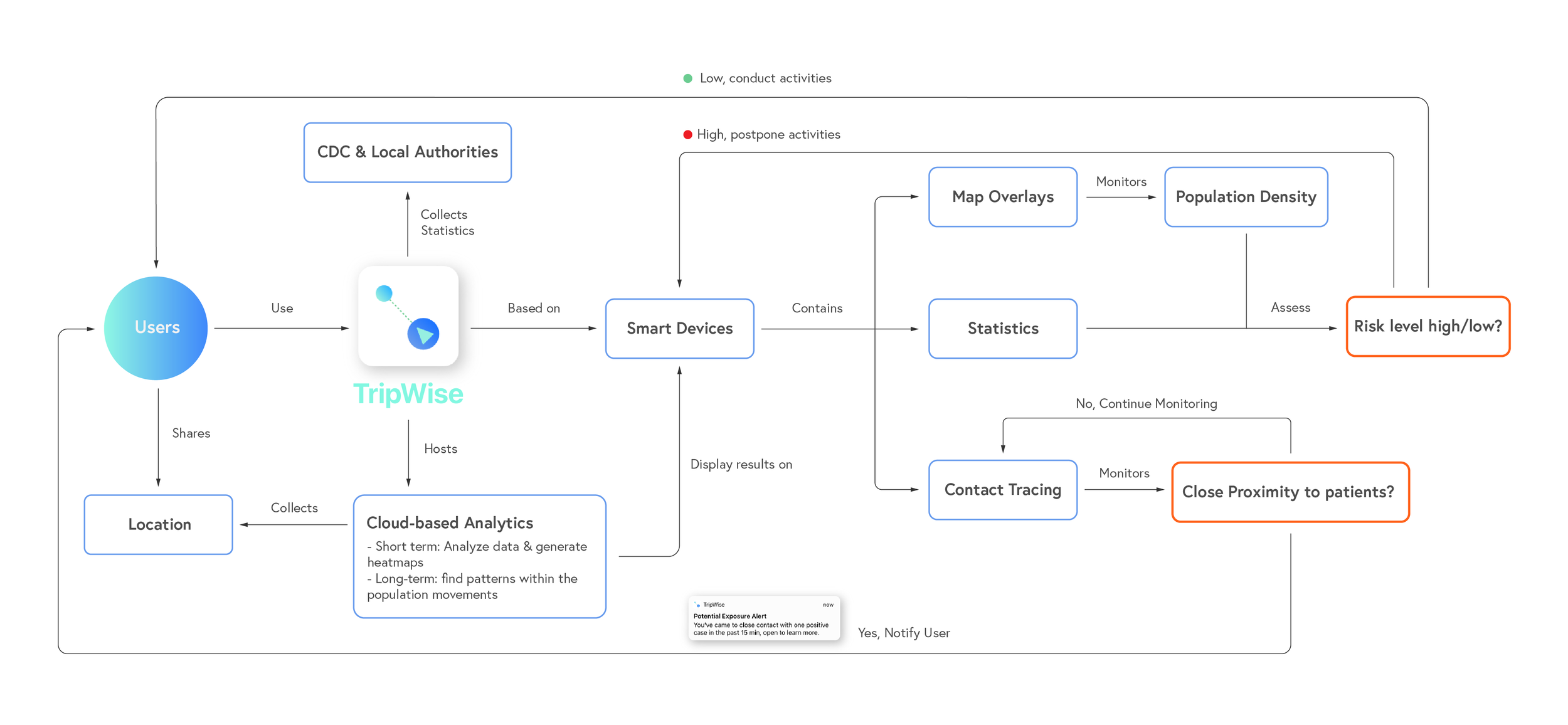Click the Users gradient circle
The height and width of the screenshot is (725, 1568).
pyautogui.click(x=156, y=328)
